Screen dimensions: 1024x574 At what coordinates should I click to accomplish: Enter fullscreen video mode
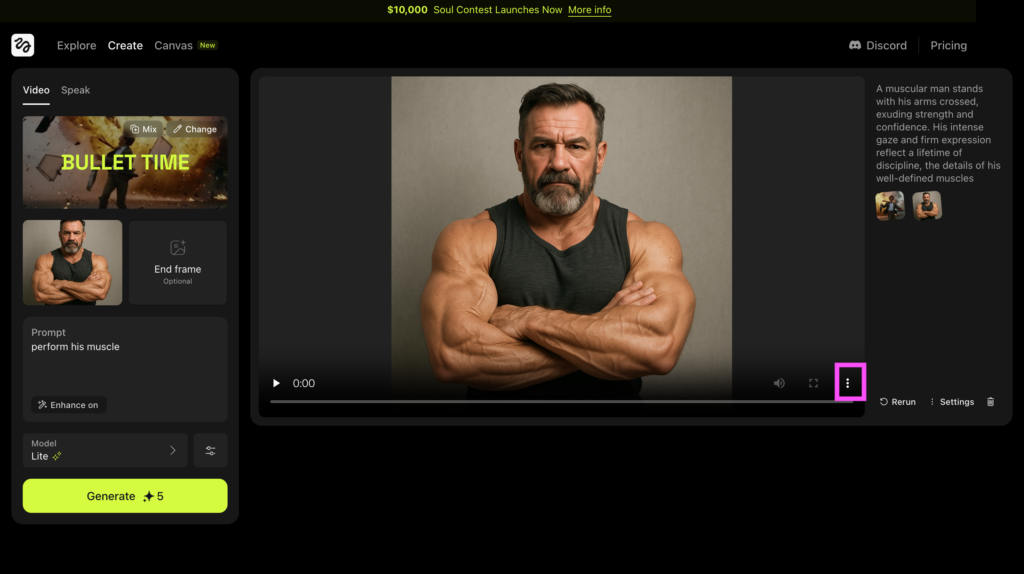(813, 383)
